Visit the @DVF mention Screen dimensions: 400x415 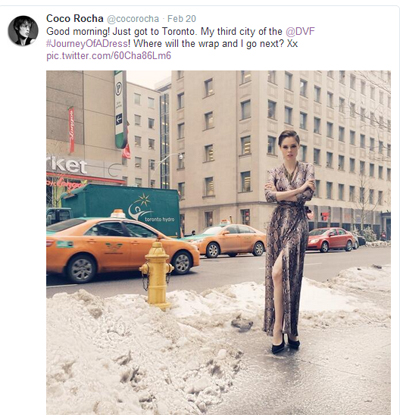pyautogui.click(x=300, y=32)
